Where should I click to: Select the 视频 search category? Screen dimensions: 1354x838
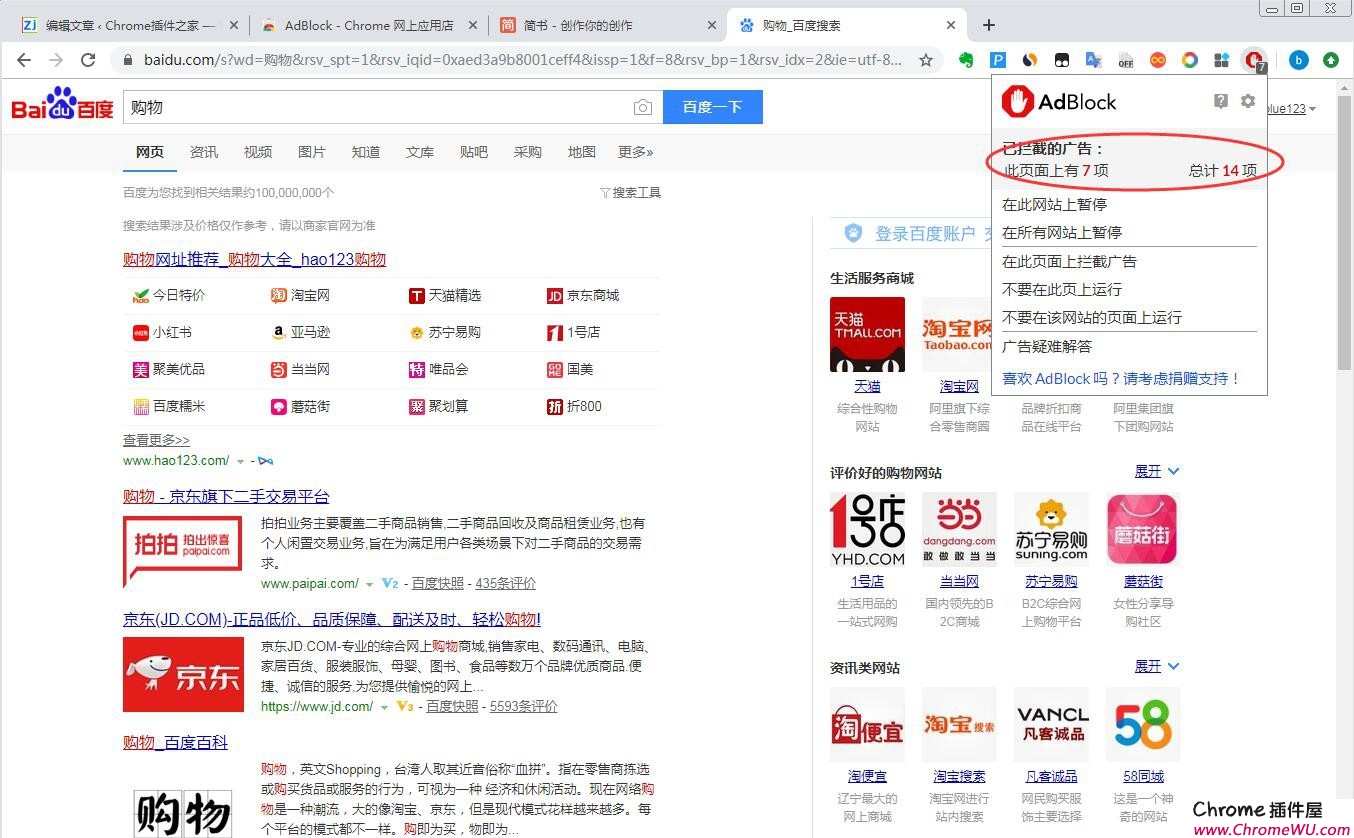(258, 152)
